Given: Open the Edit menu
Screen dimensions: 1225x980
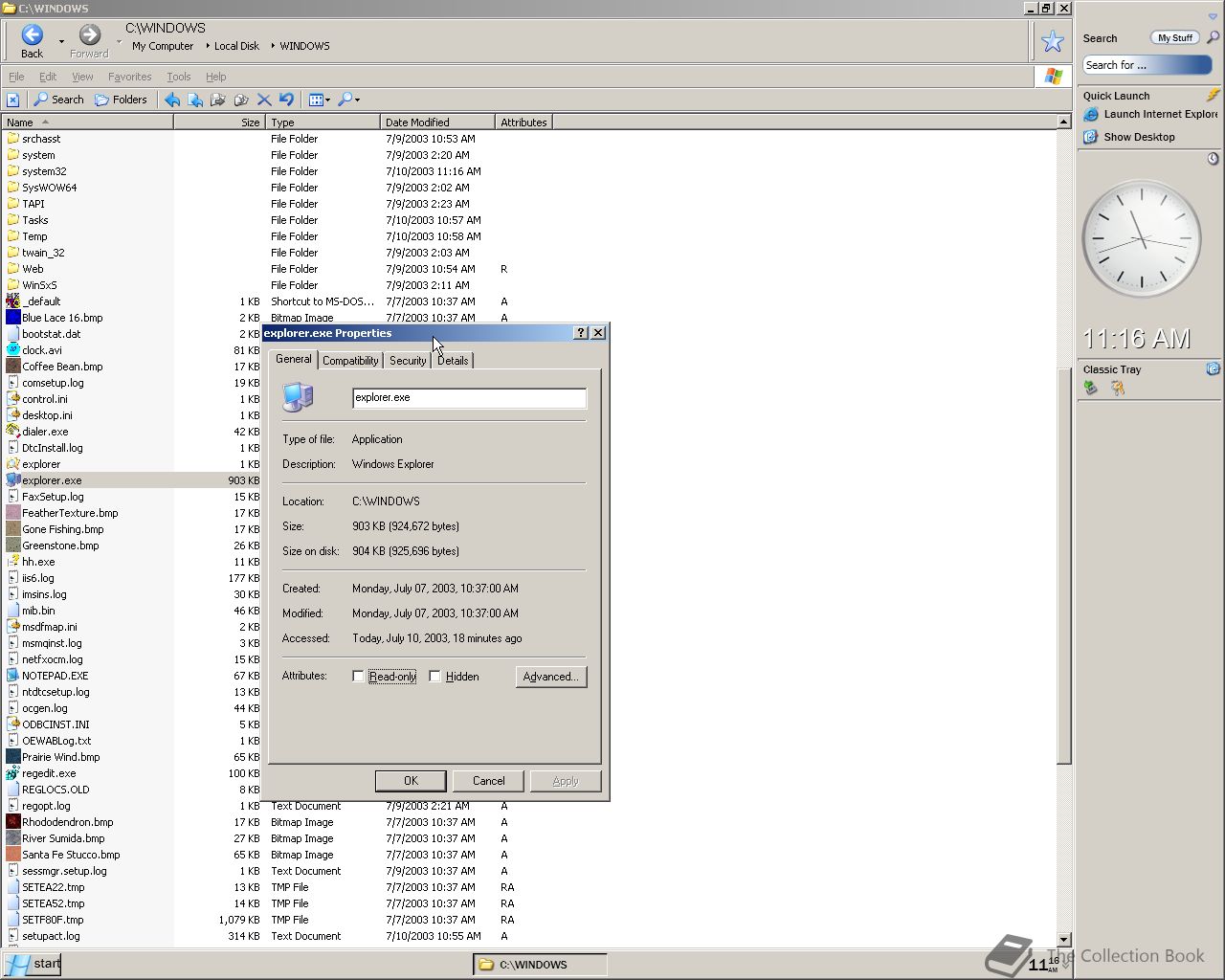Looking at the screenshot, I should (48, 77).
